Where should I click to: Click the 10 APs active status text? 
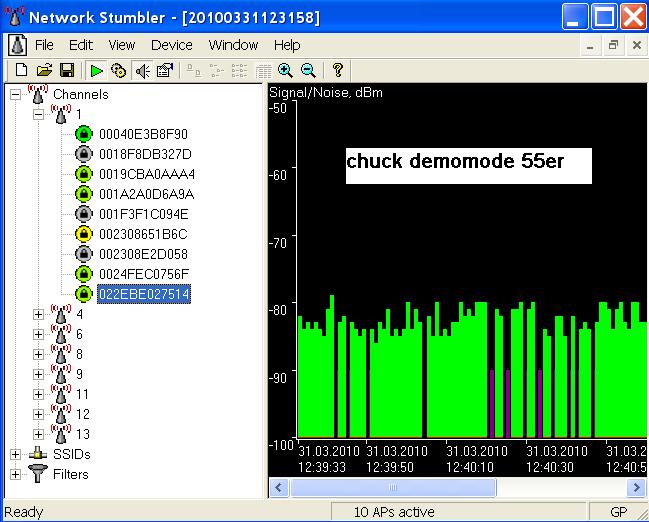(394, 512)
